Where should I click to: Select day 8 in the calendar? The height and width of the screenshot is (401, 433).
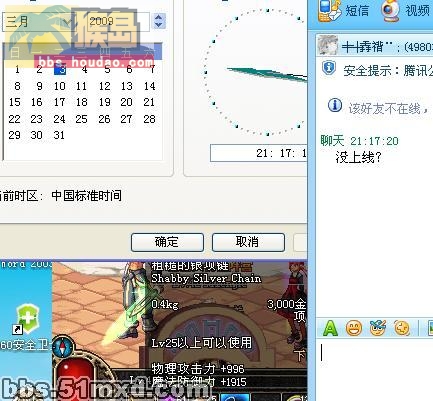(17, 86)
